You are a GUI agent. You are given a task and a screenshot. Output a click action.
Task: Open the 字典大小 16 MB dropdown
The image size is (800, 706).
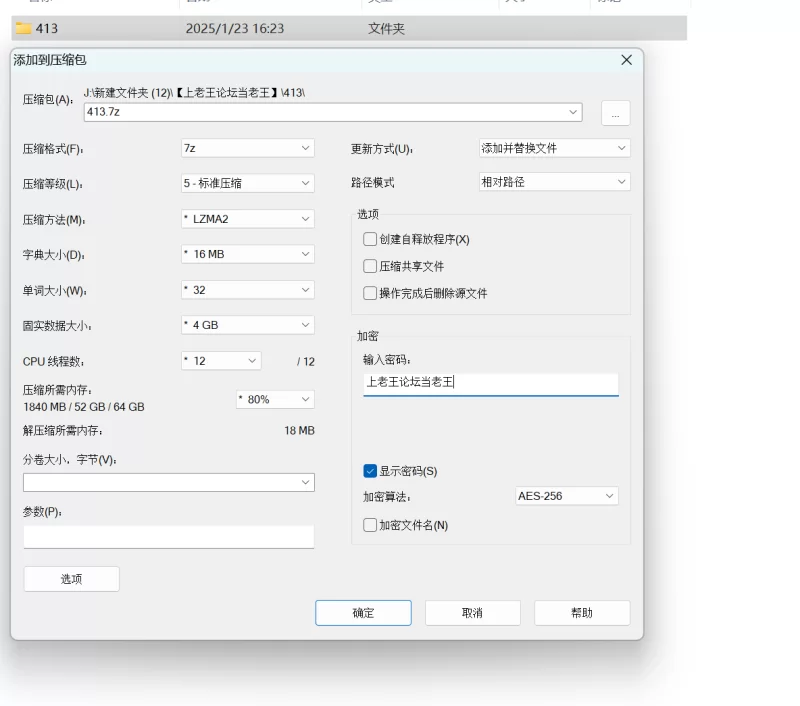click(248, 254)
